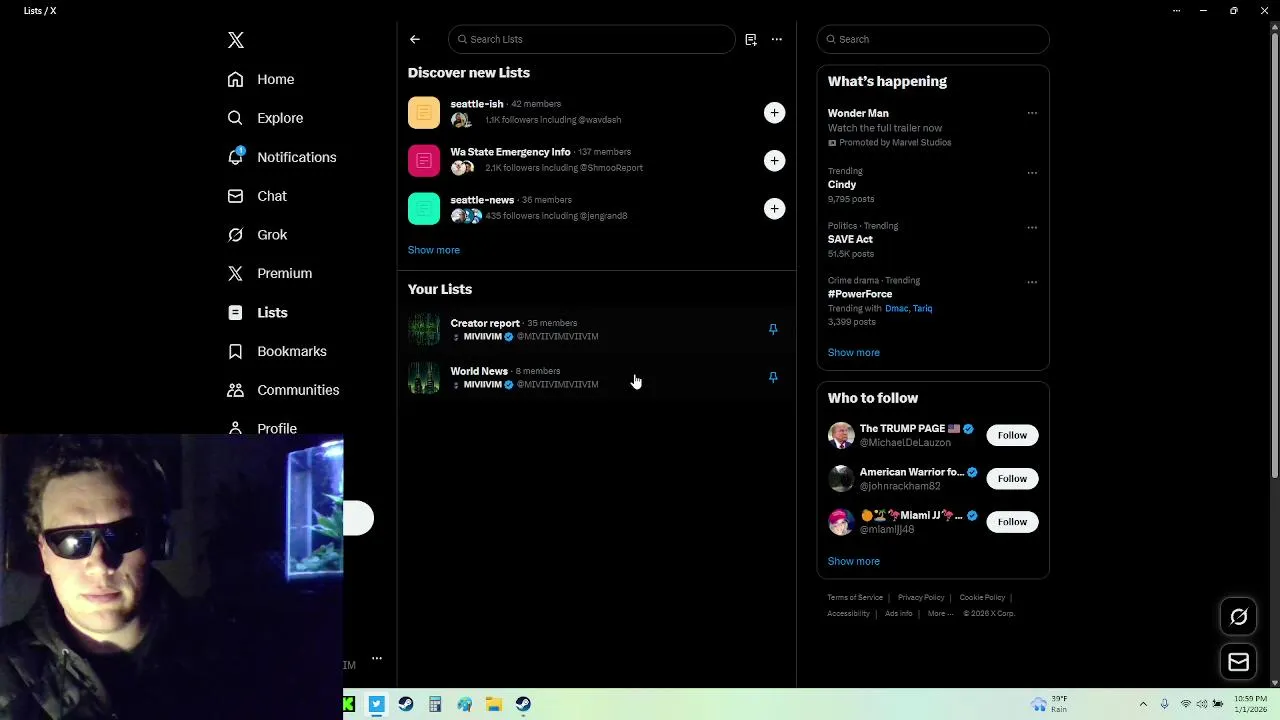The image size is (1280, 720).
Task: Expand the More footer menu
Action: [x=940, y=613]
